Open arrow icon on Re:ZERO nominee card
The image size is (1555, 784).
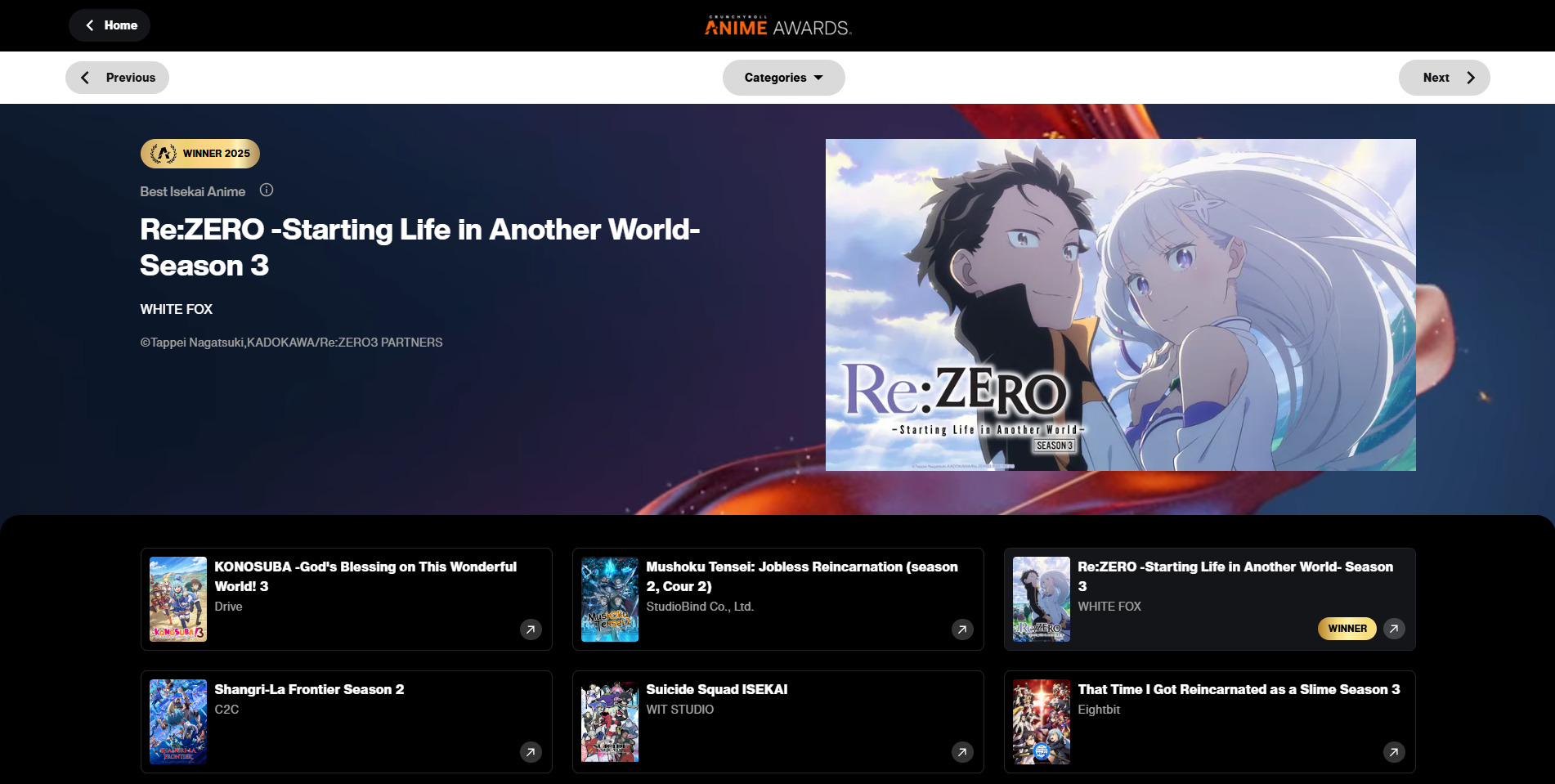pyautogui.click(x=1394, y=629)
